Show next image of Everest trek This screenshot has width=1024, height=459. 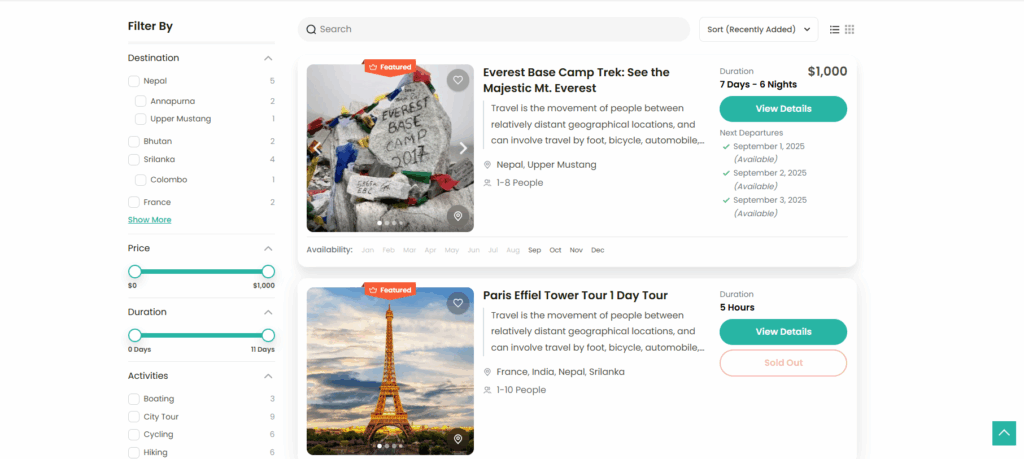pyautogui.click(x=463, y=148)
